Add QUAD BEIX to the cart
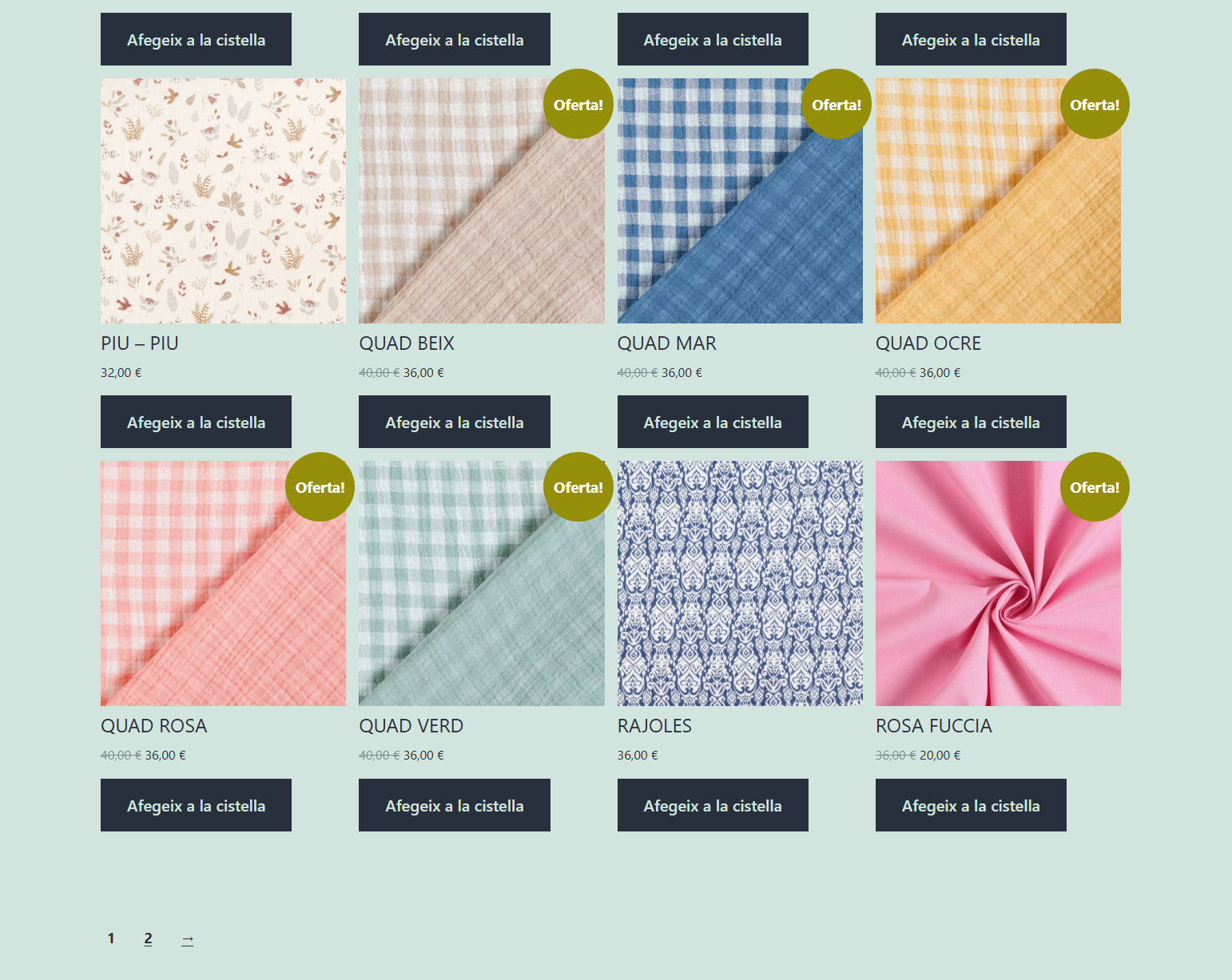 pyautogui.click(x=454, y=422)
